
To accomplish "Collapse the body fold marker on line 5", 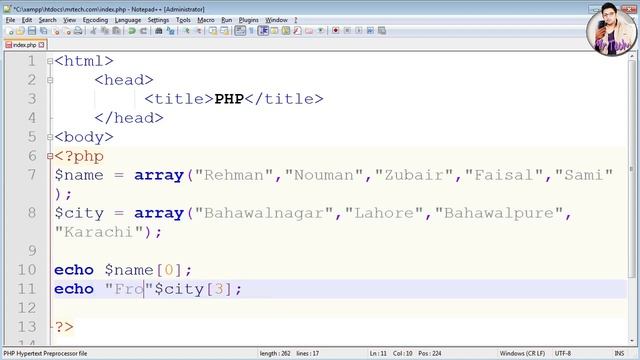I will click(50, 137).
